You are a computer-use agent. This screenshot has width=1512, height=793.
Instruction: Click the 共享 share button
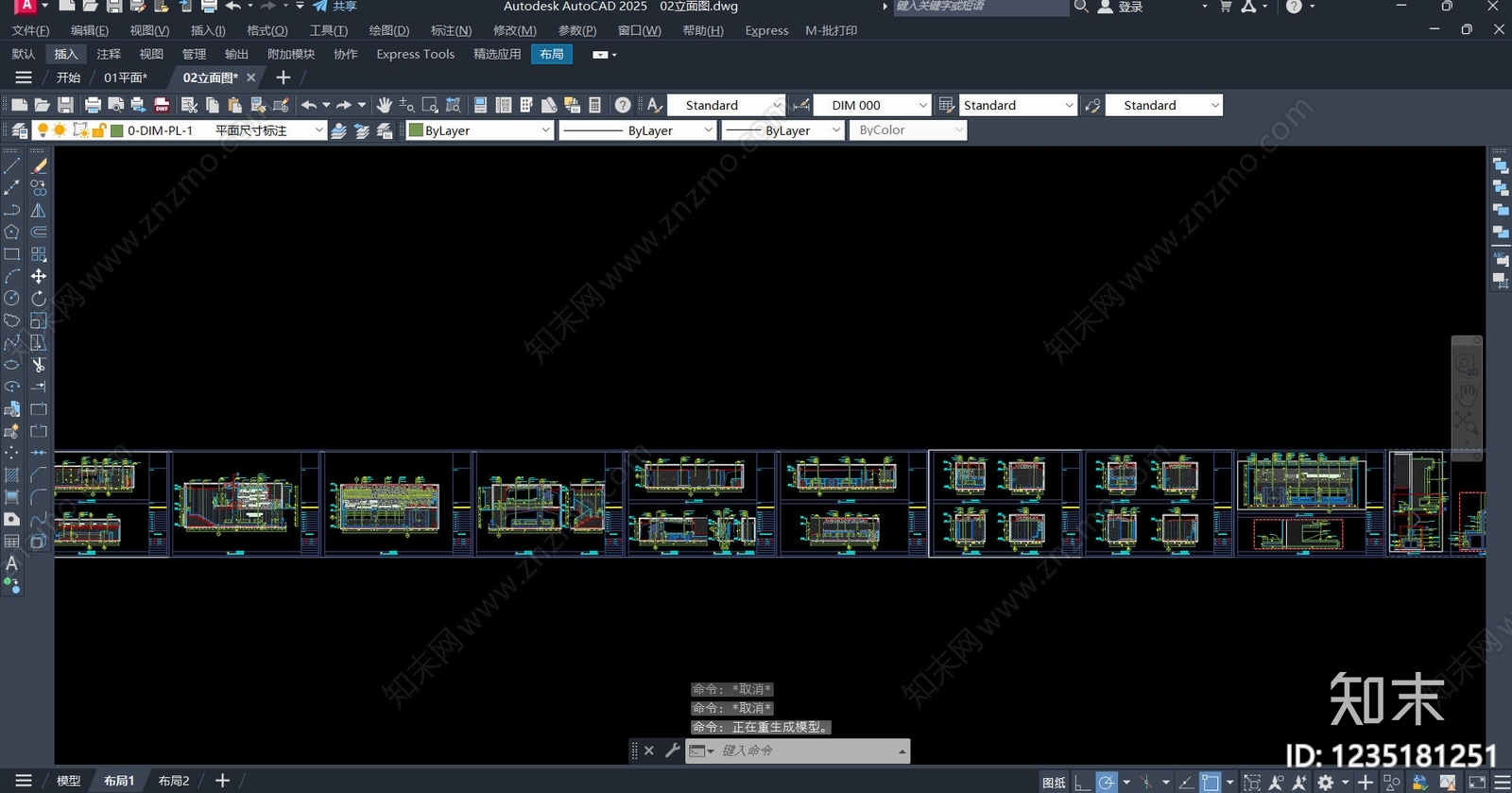pyautogui.click(x=335, y=7)
